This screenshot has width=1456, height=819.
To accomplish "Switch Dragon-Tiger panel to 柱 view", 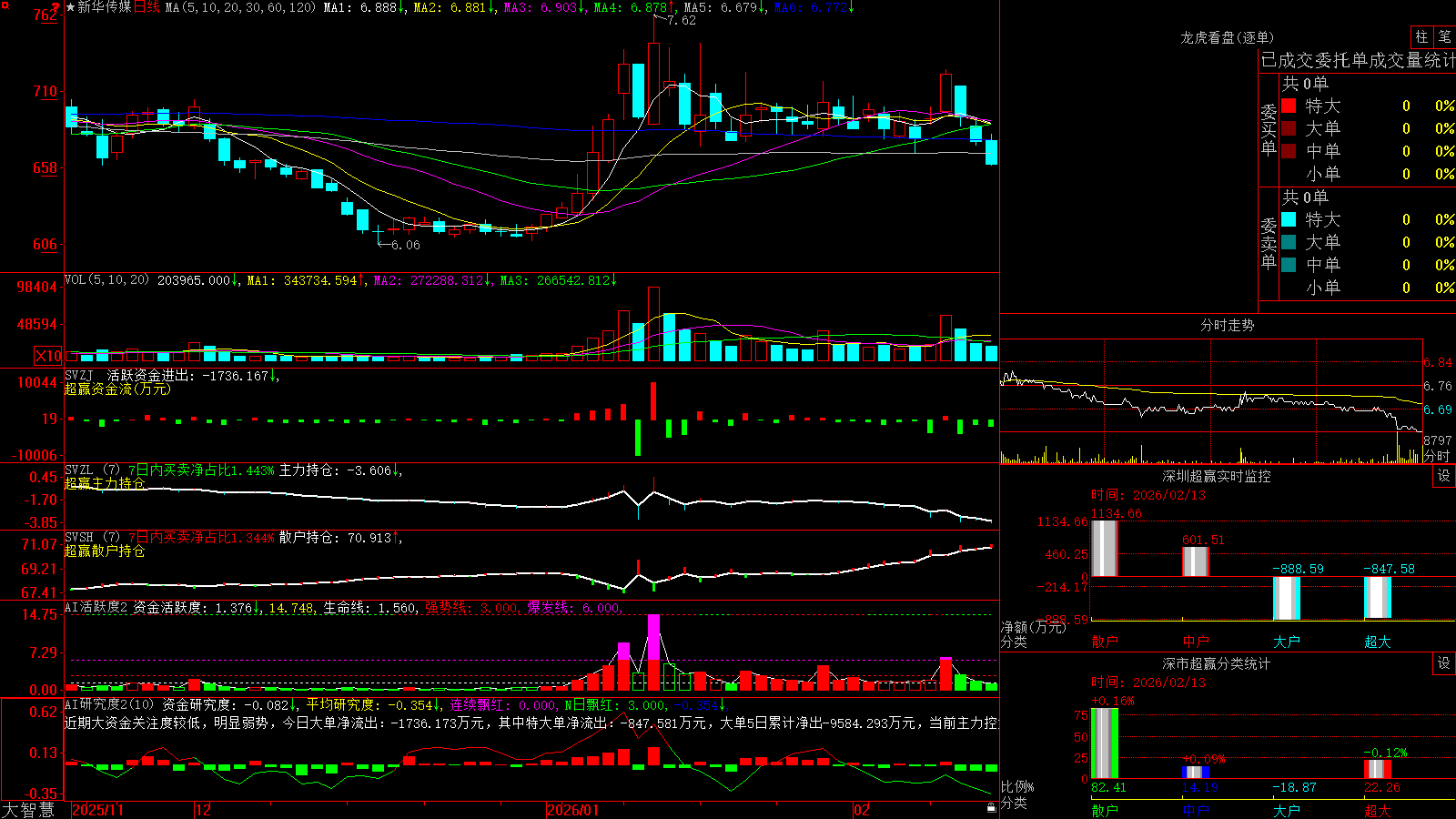I will coord(1421,37).
